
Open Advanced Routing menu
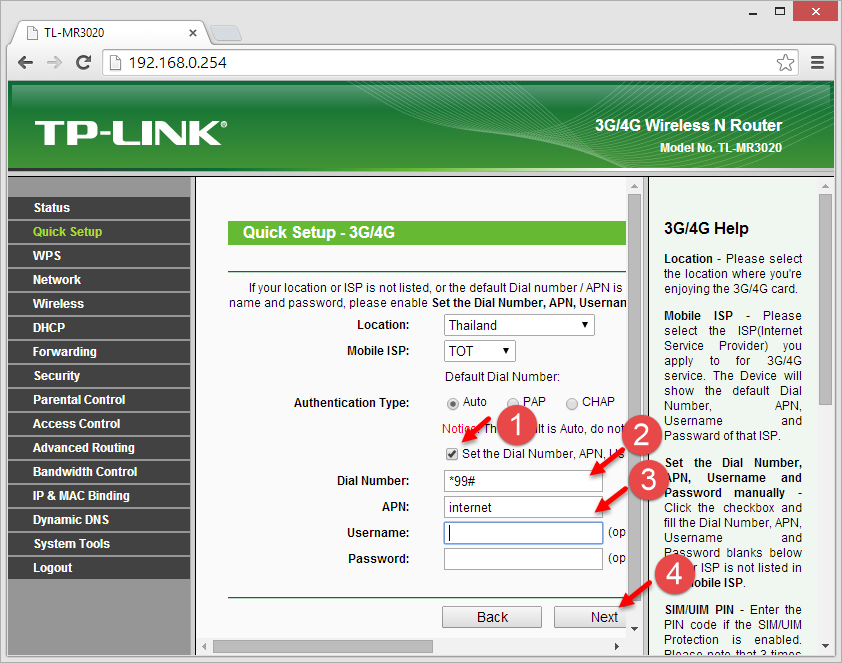coord(99,448)
